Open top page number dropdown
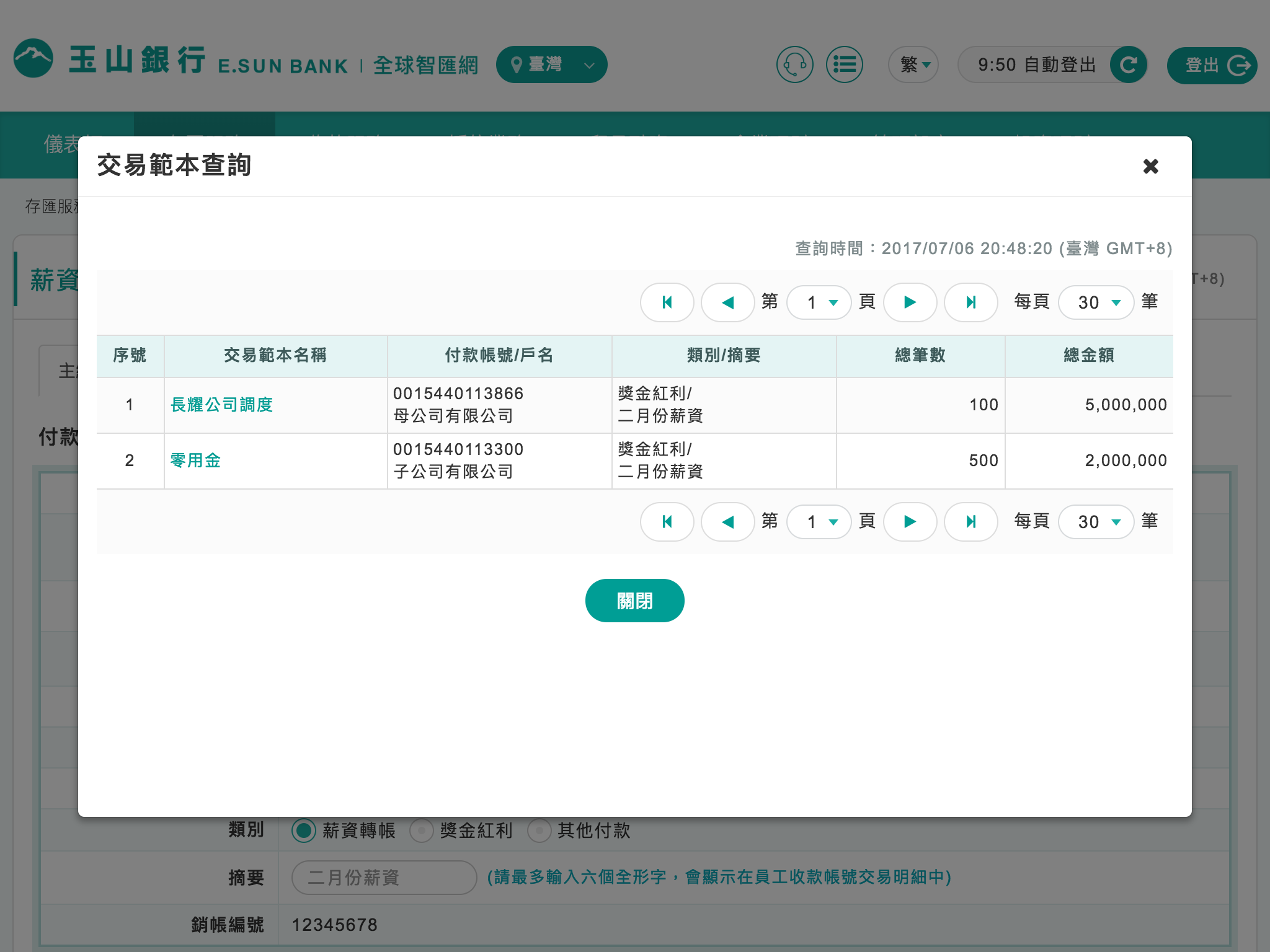The height and width of the screenshot is (952, 1270). (819, 302)
